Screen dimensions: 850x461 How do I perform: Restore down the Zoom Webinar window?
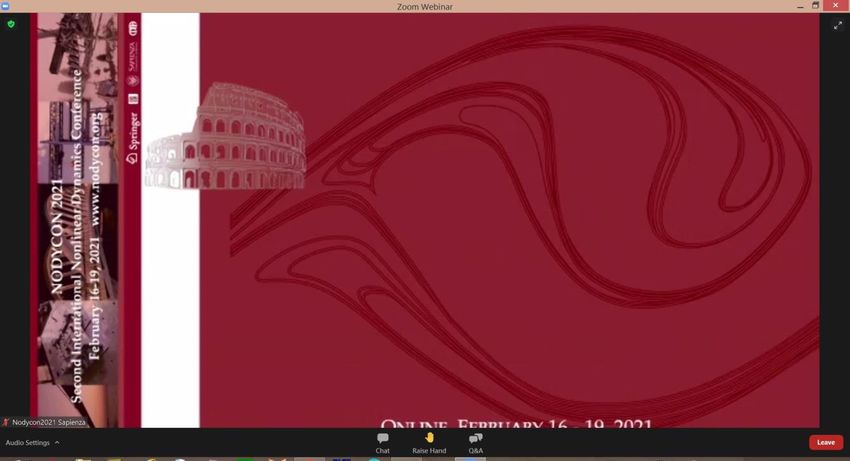(x=815, y=5)
